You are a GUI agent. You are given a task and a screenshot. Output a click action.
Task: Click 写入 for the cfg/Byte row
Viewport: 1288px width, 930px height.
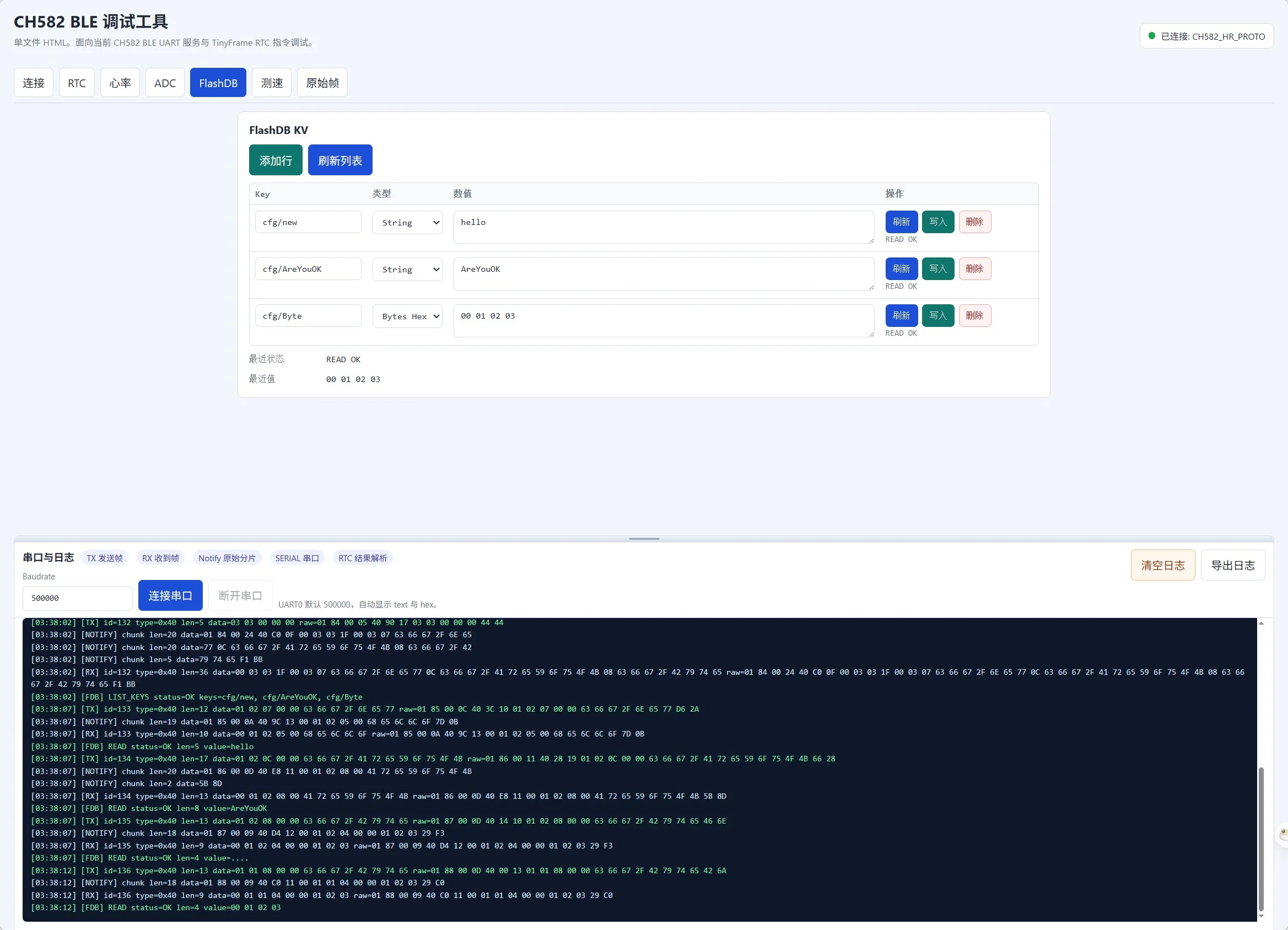[x=937, y=316]
